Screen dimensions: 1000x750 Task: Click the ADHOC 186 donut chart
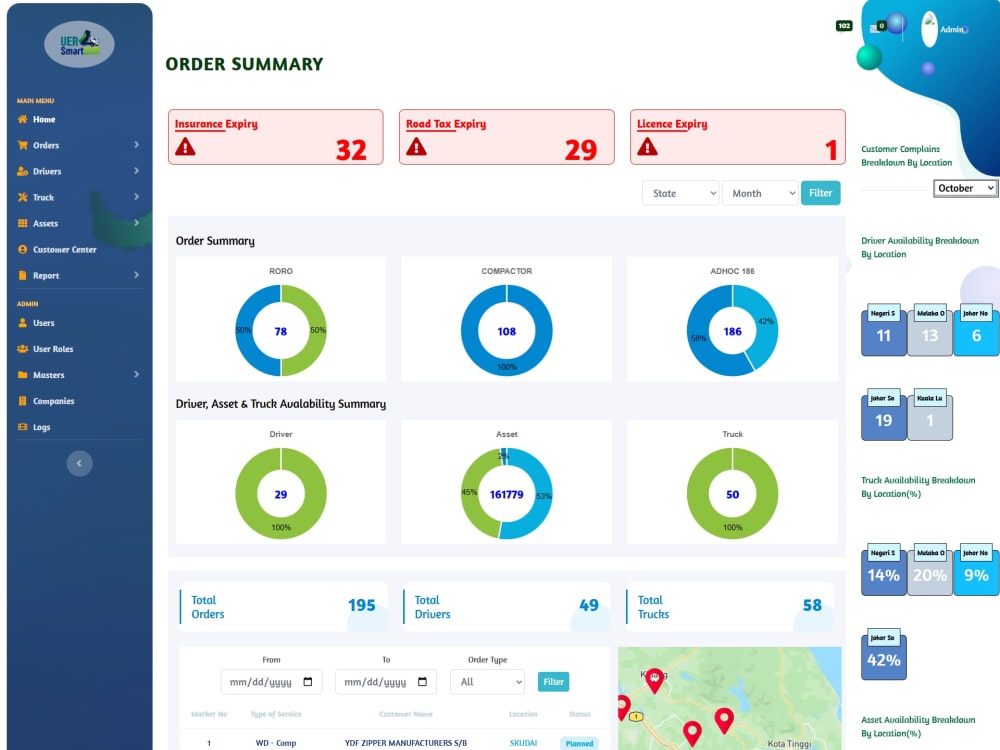[x=732, y=330]
